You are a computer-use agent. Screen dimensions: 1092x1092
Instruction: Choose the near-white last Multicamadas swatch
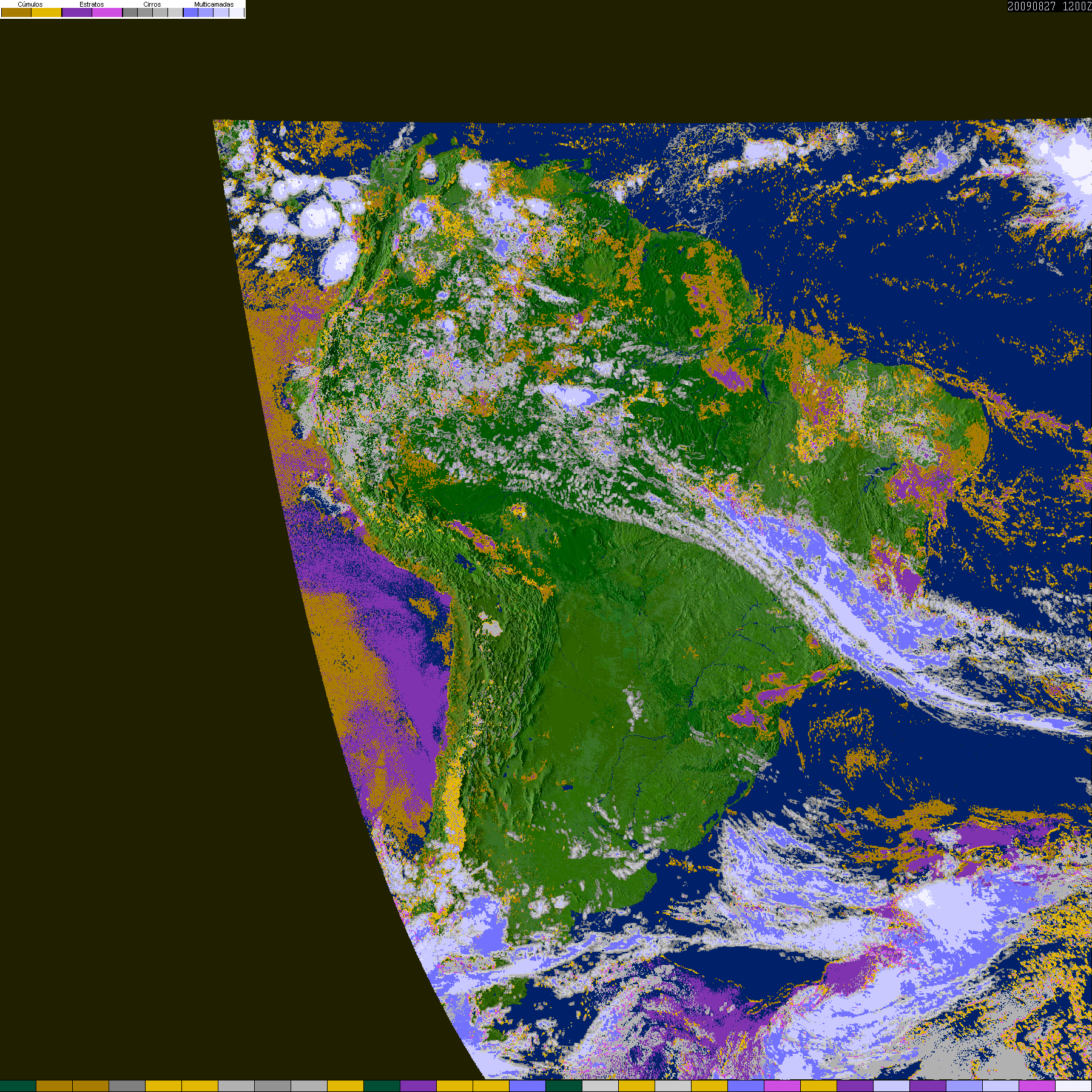coord(237,12)
